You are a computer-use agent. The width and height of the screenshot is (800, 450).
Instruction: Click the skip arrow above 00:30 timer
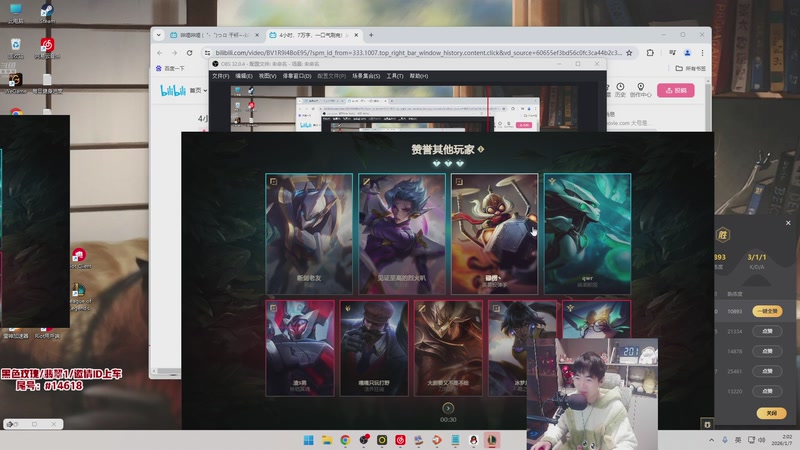[x=448, y=408]
